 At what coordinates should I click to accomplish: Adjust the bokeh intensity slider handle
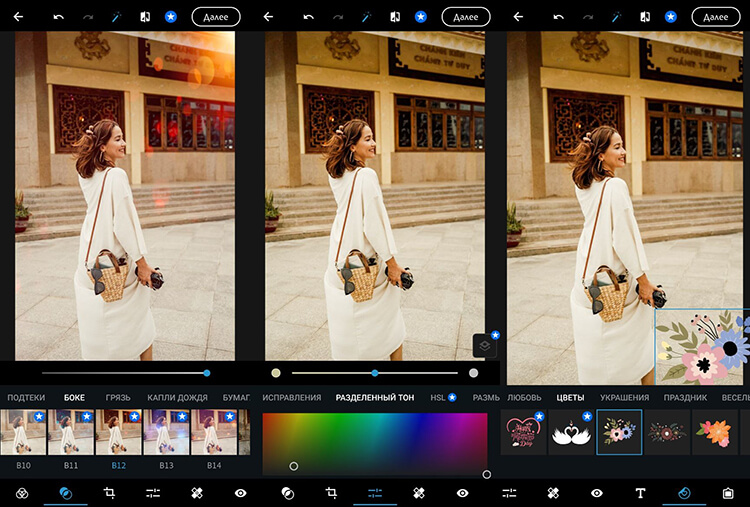pos(207,373)
